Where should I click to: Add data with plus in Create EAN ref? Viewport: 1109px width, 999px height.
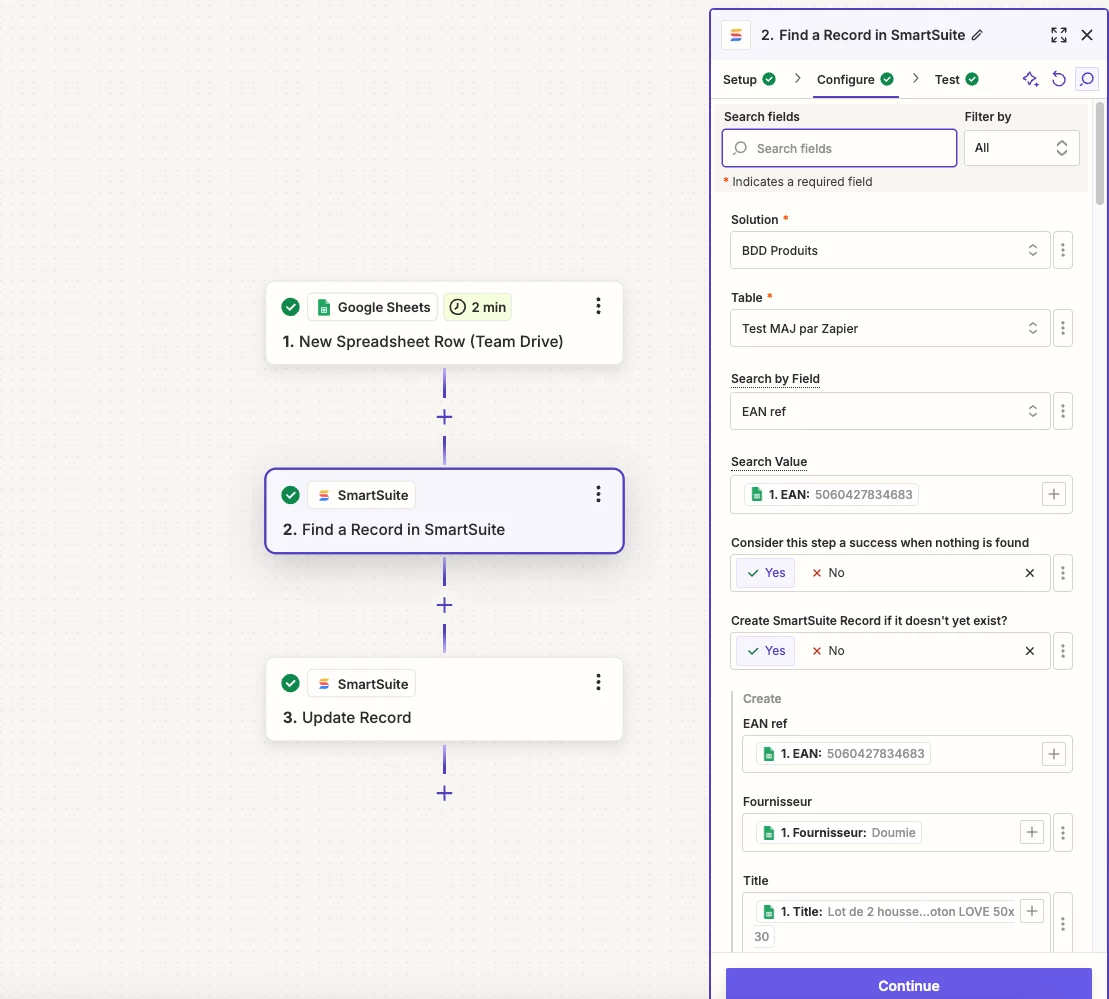[x=1053, y=754]
